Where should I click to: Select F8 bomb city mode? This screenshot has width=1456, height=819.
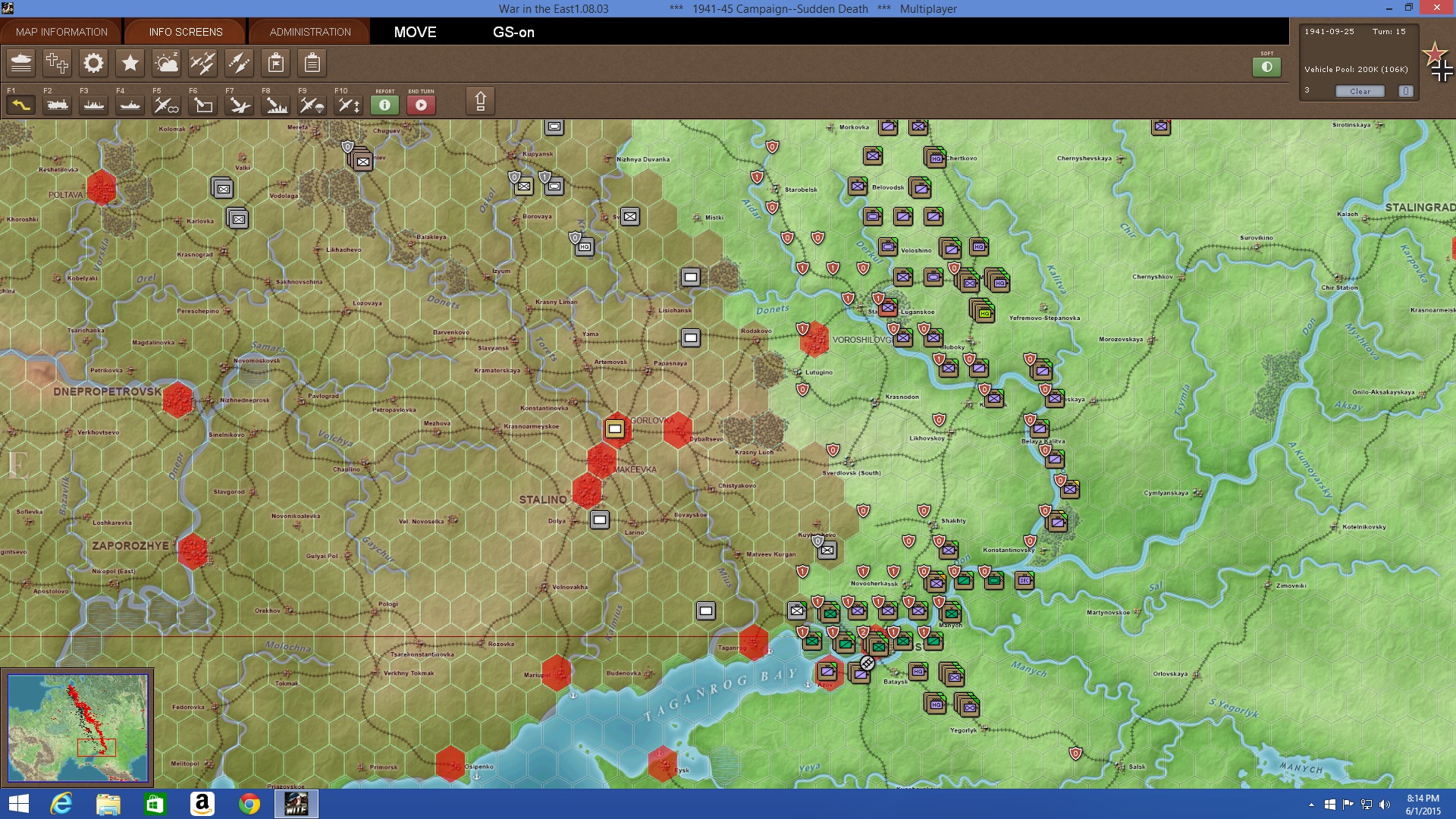coord(276,105)
